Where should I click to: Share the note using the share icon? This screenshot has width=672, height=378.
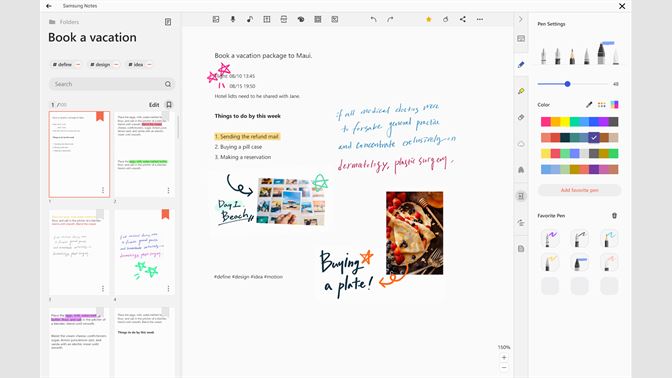coord(463,19)
